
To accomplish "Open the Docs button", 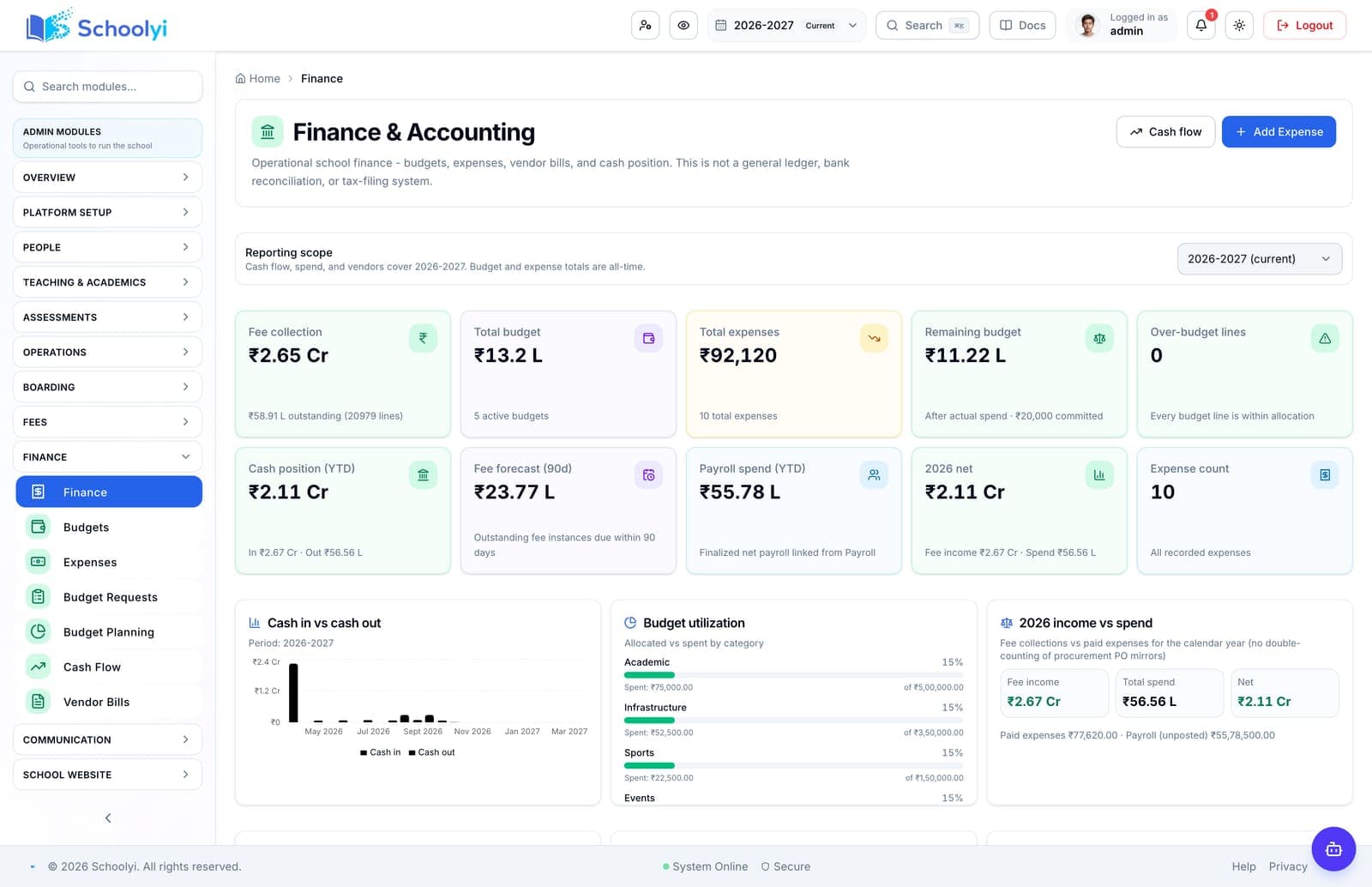I will coord(1022,26).
